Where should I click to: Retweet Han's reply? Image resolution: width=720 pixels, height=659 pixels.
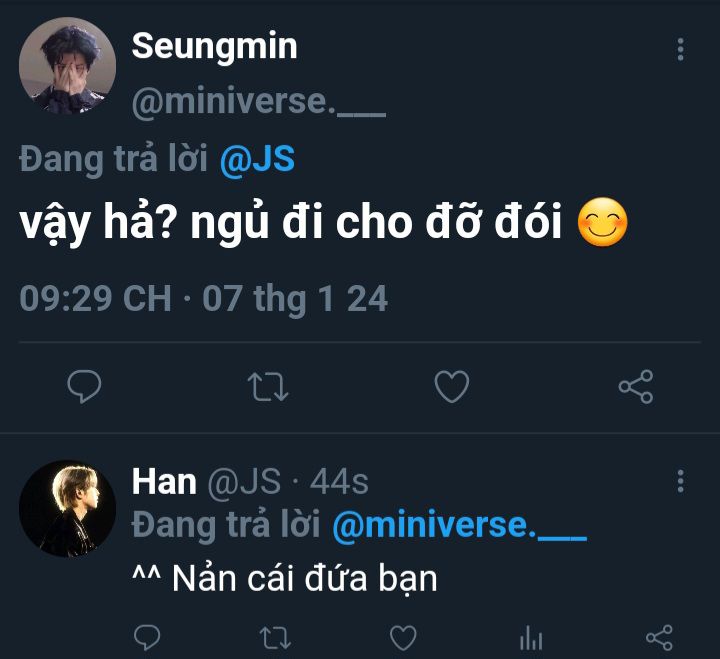click(274, 636)
